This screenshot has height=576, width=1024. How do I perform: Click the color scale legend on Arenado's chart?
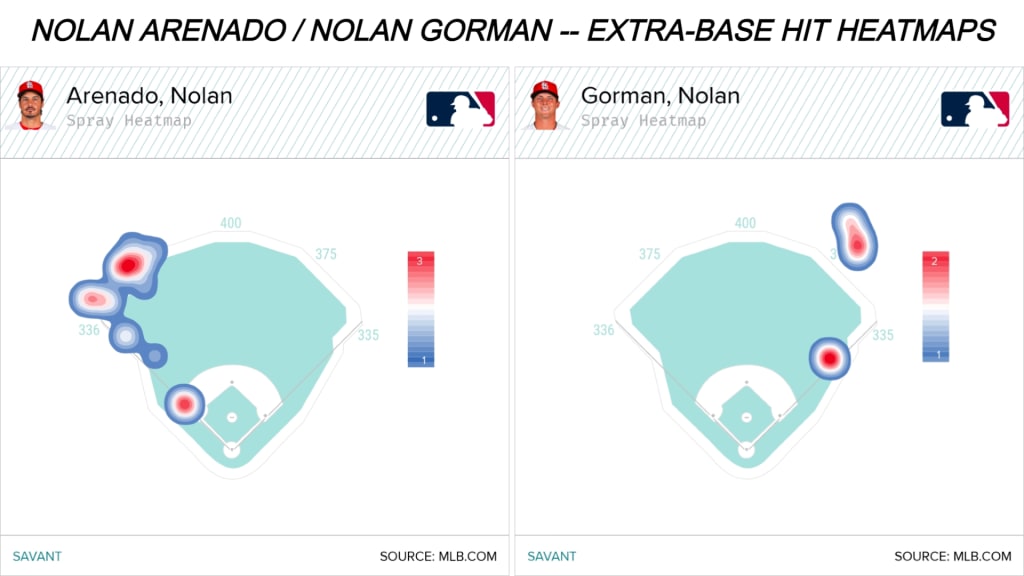pyautogui.click(x=420, y=309)
